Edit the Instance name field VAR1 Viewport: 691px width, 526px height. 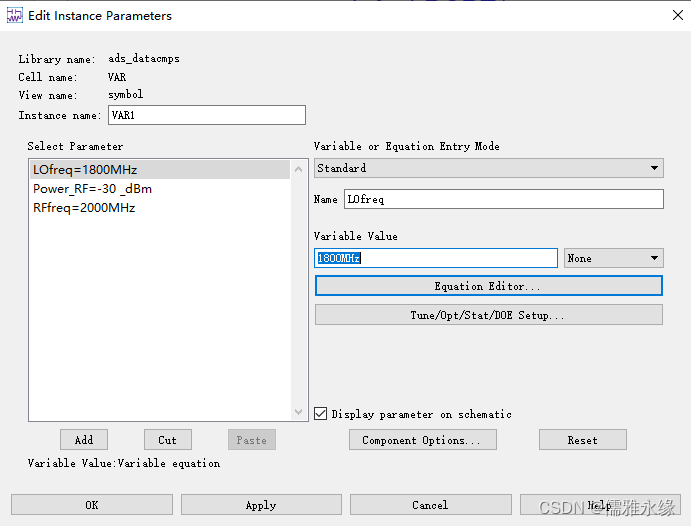pyautogui.click(x=207, y=115)
